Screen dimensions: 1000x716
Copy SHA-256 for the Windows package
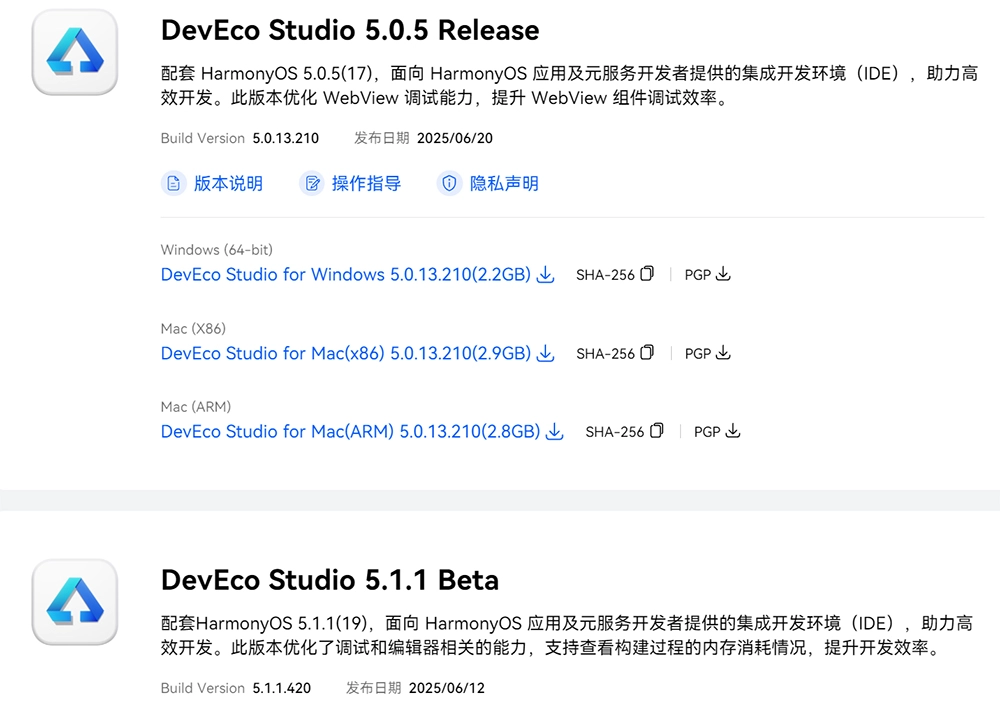(x=647, y=274)
